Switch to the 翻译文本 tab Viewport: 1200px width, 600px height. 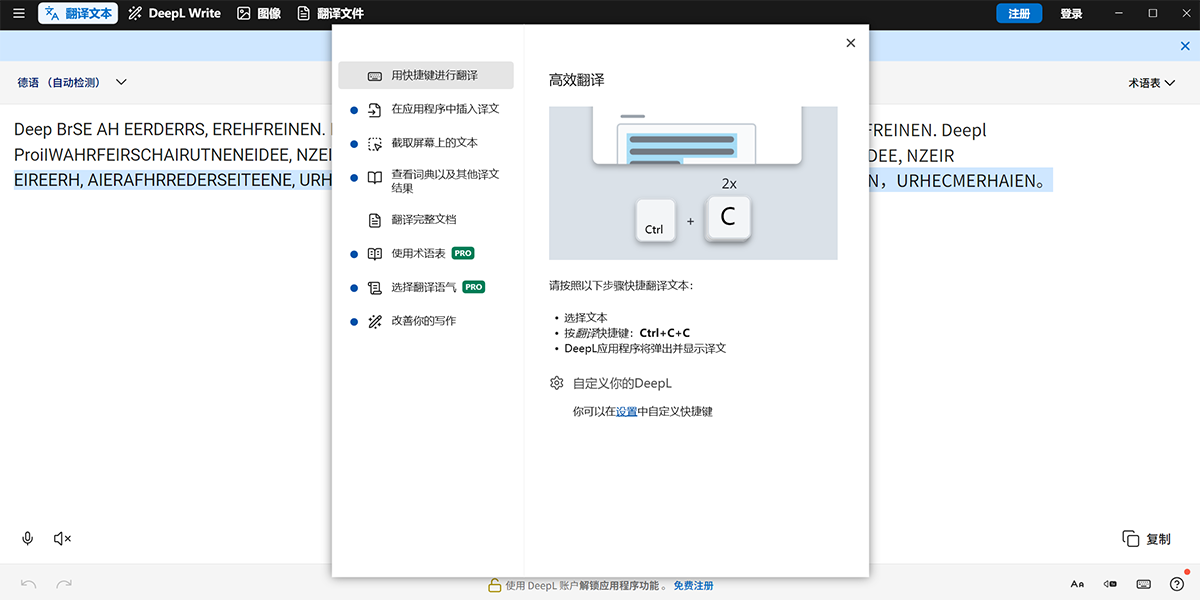[78, 14]
